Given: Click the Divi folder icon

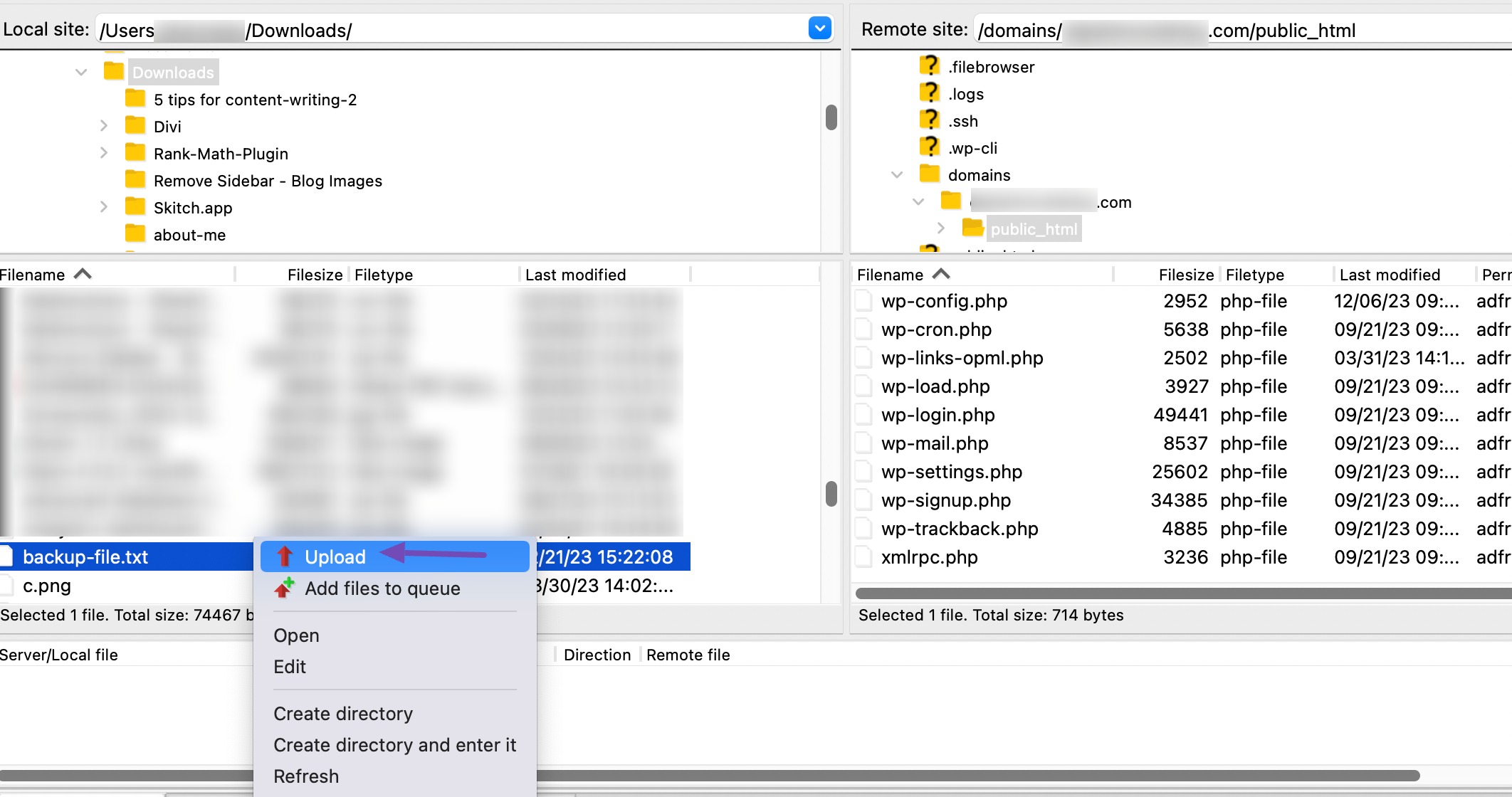Looking at the screenshot, I should 135,126.
